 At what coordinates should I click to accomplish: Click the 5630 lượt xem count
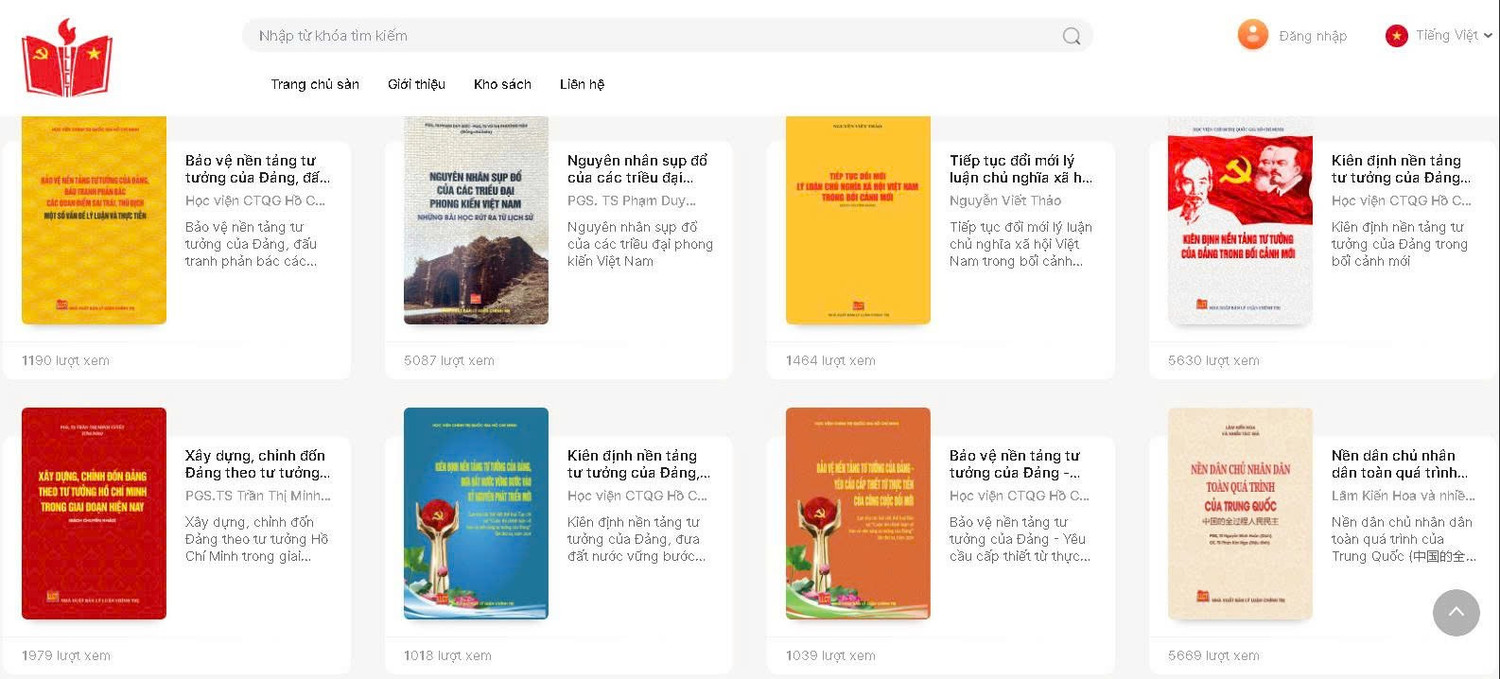tap(1214, 361)
